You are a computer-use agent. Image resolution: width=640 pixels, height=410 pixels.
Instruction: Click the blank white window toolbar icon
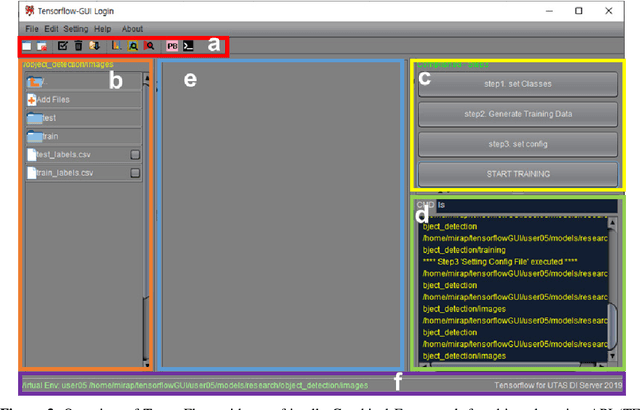27,46
